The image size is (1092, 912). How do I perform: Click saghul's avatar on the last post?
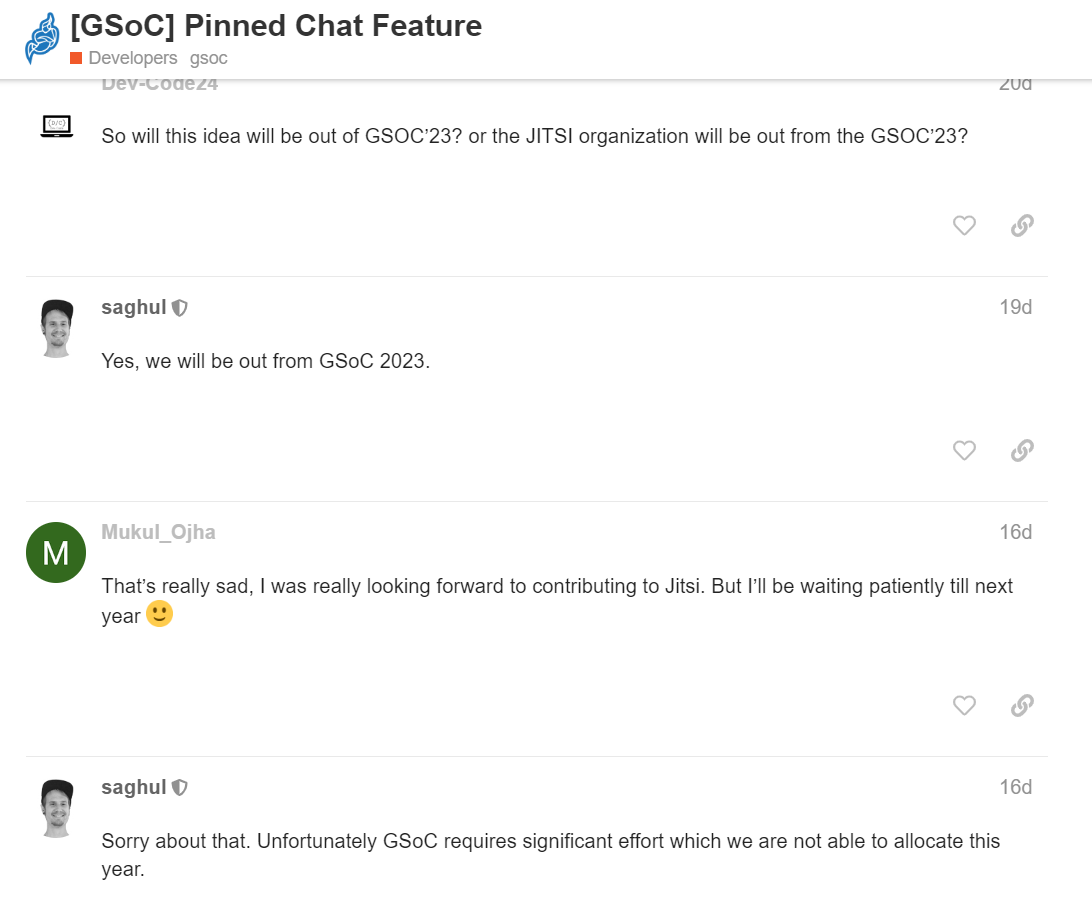click(56, 807)
